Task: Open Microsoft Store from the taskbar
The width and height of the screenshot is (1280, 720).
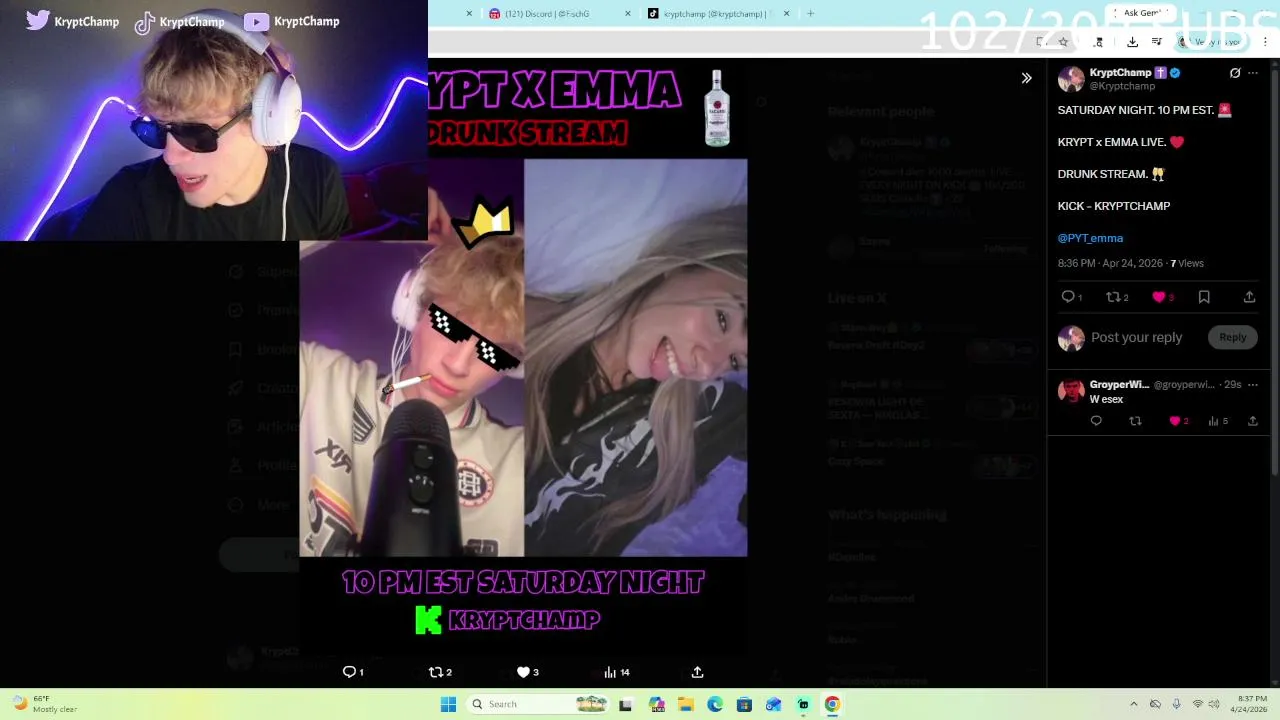Action: click(x=744, y=704)
